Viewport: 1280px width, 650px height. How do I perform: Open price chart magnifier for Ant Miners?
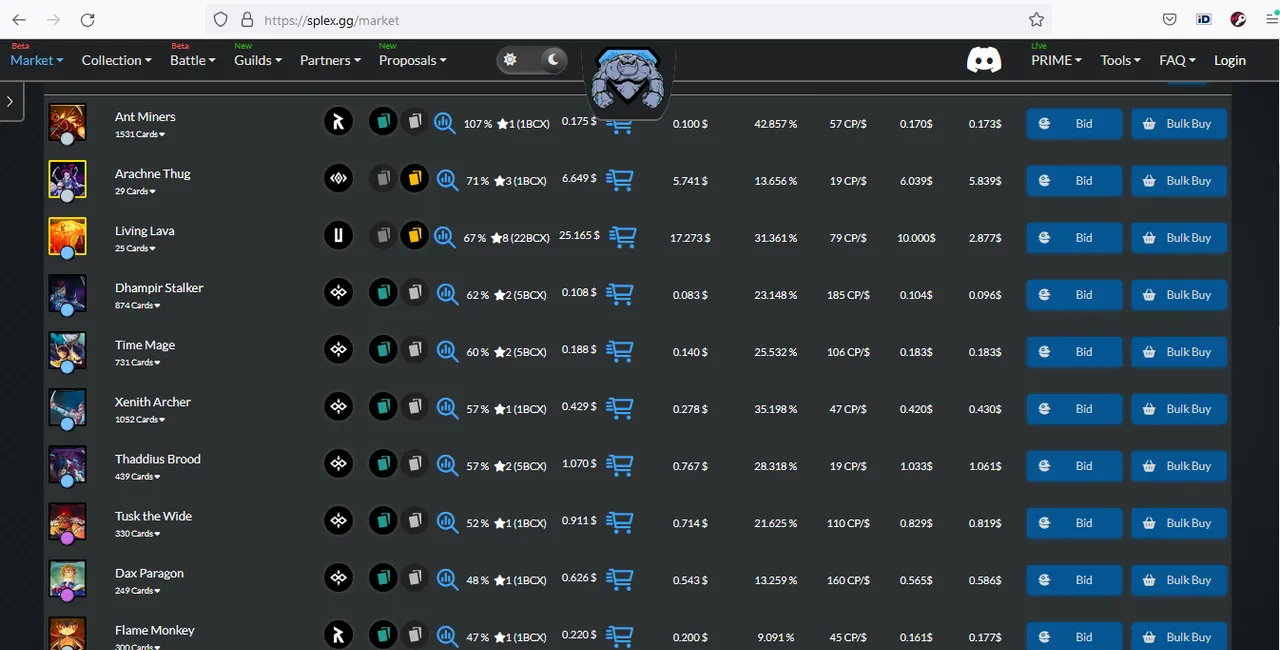tap(446, 123)
